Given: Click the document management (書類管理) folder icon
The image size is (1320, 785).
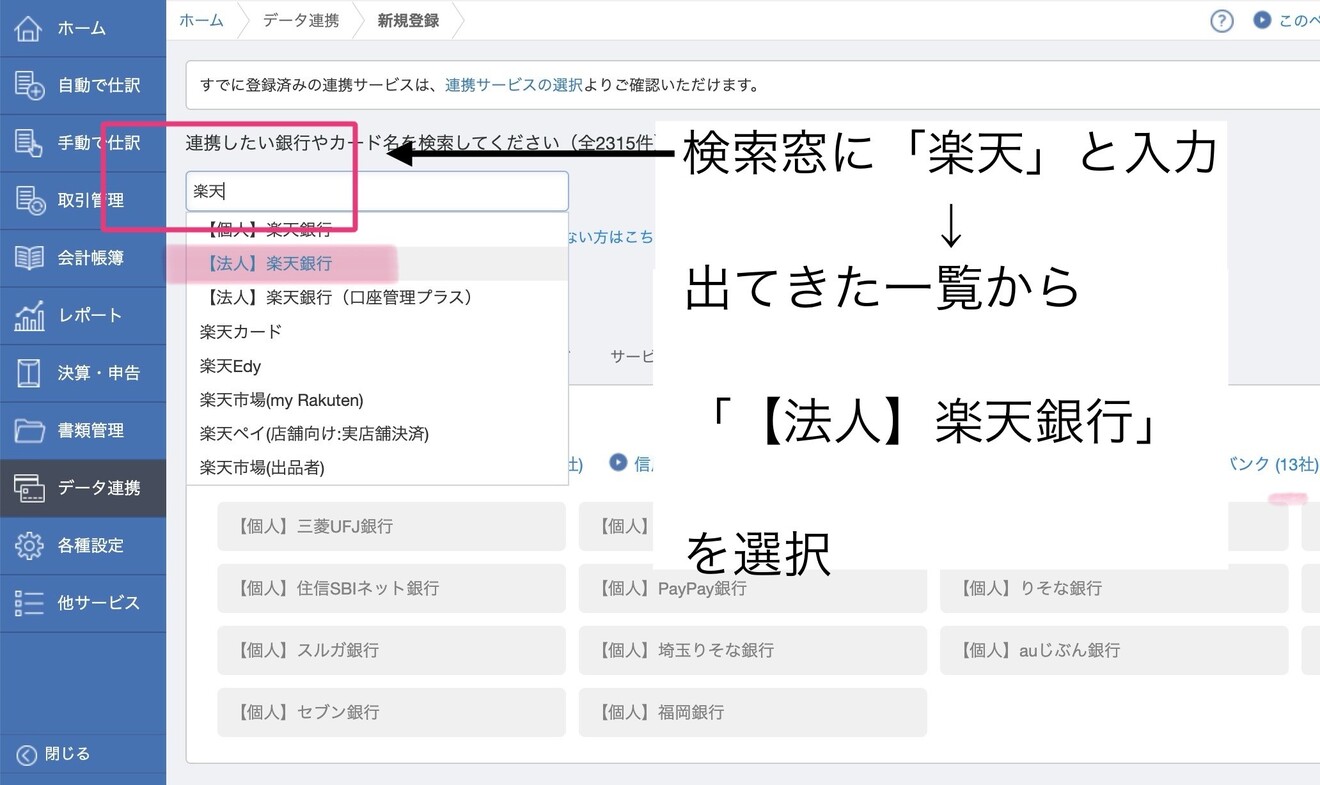Looking at the screenshot, I should coord(29,430).
